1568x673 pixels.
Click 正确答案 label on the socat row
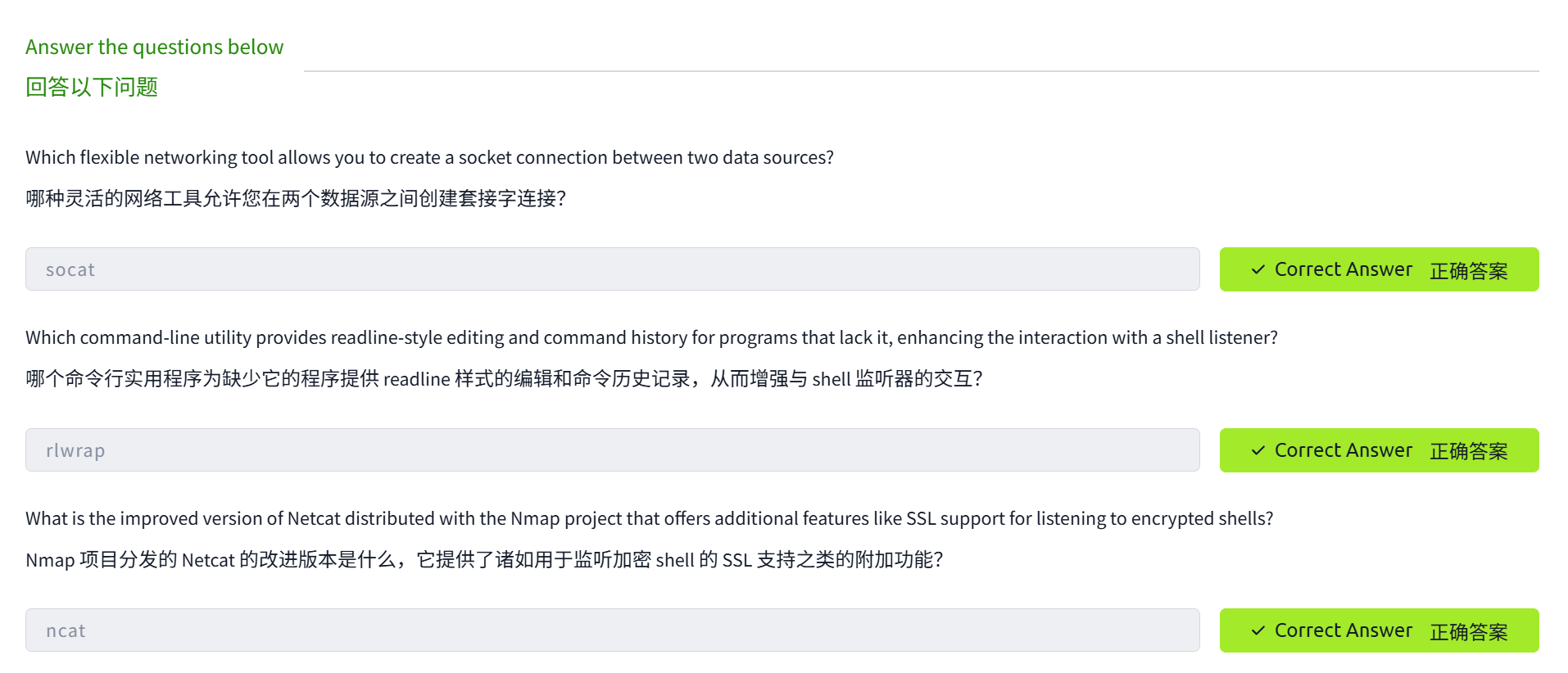point(1468,271)
